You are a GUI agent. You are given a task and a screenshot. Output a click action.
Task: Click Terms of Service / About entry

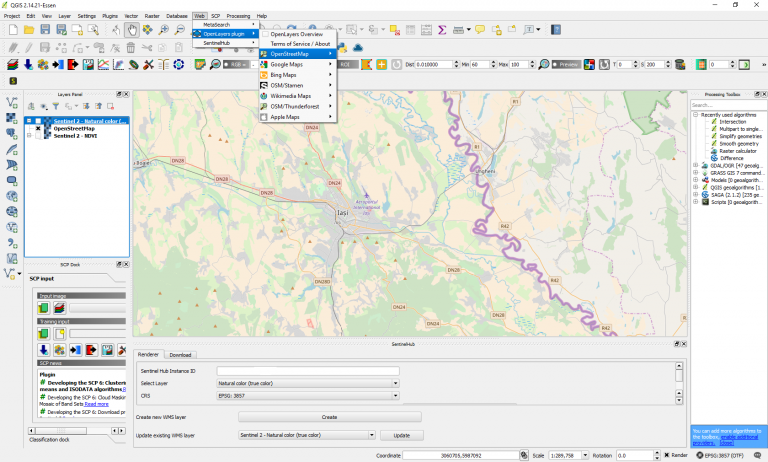300,44
